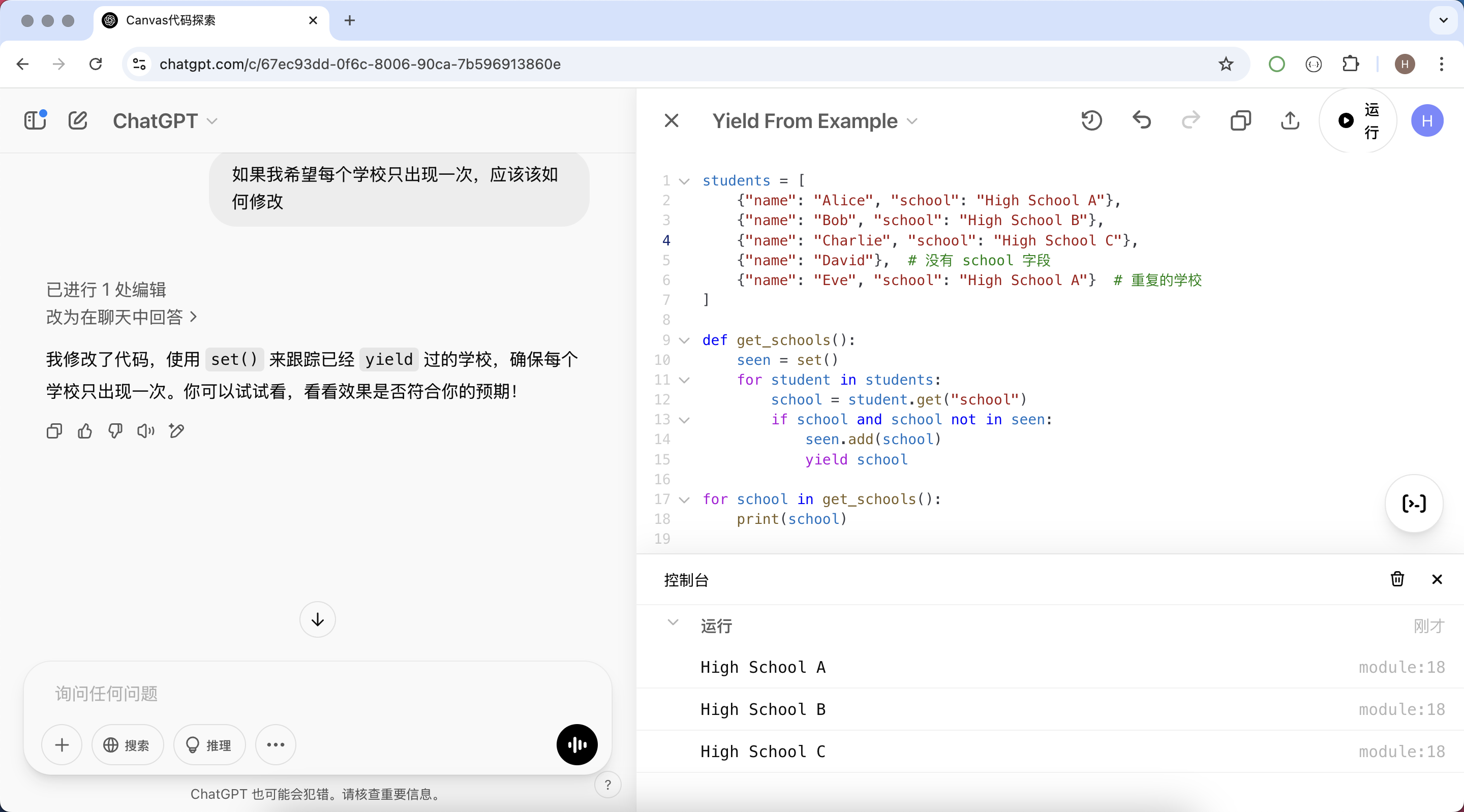Enable the 推理 reasoning option
Viewport: 1464px width, 812px height.
tap(209, 745)
